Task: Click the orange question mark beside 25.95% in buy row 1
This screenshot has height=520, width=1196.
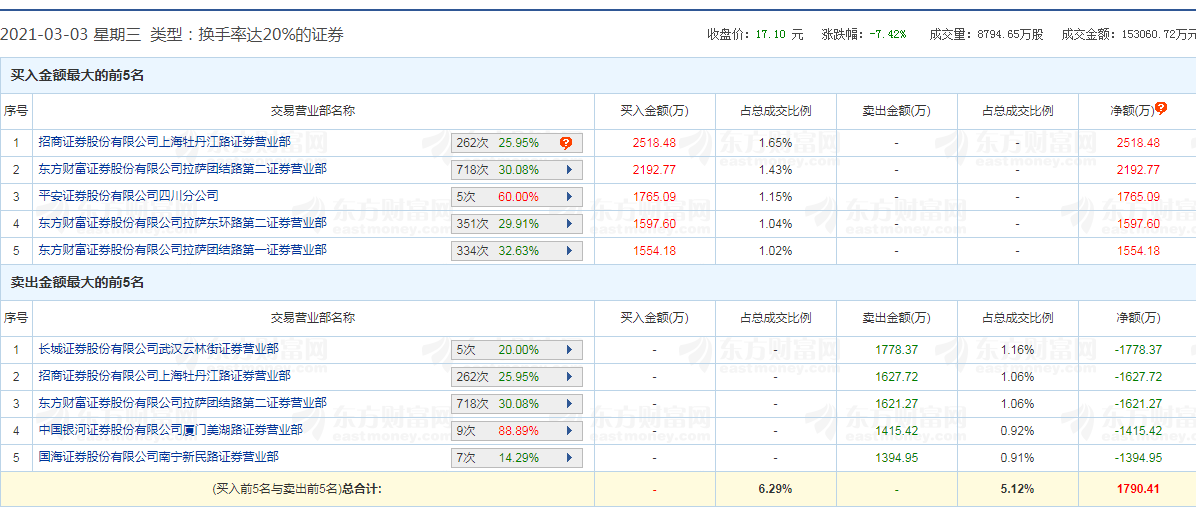Action: [x=565, y=143]
